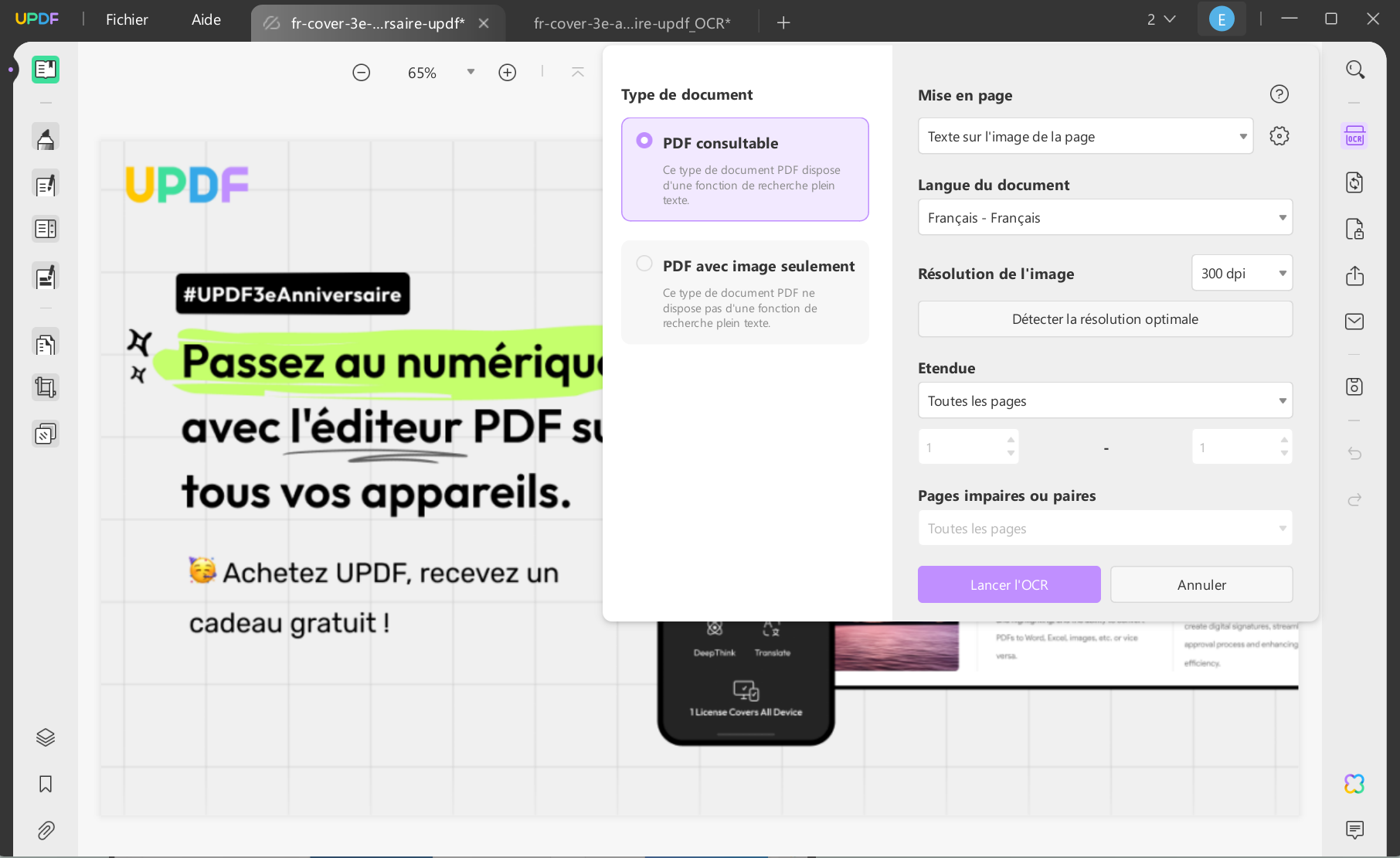Open the UPDF AI assistant icon
This screenshot has width=1400, height=858.
[1355, 784]
